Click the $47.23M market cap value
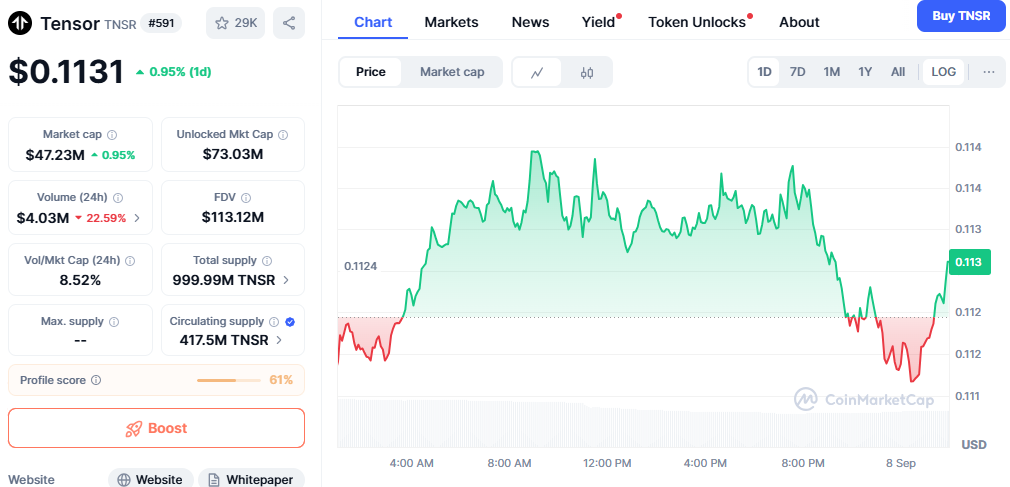The height and width of the screenshot is (487, 1010). [x=55, y=155]
